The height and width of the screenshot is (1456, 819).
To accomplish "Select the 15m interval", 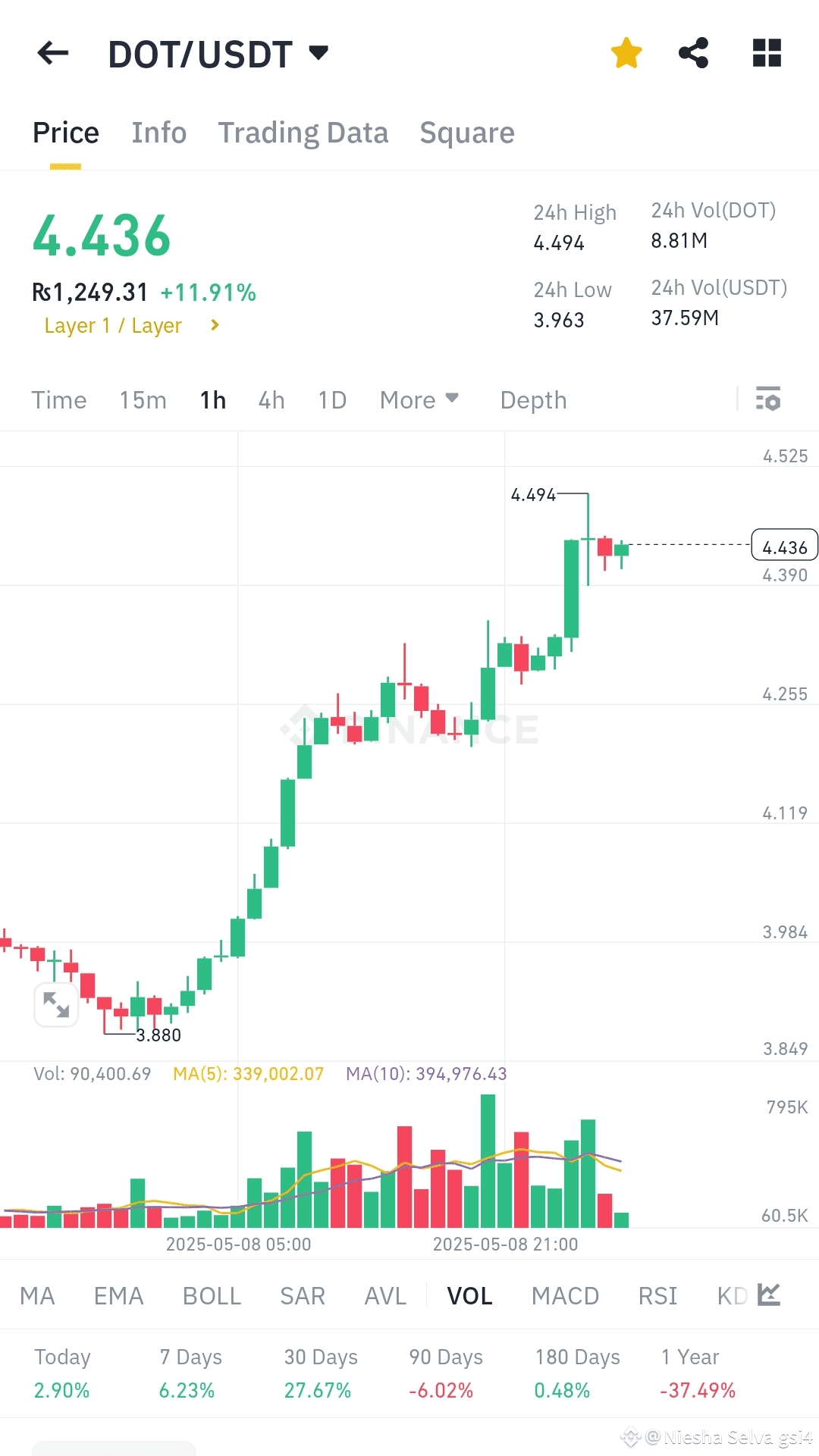I will coord(143,399).
